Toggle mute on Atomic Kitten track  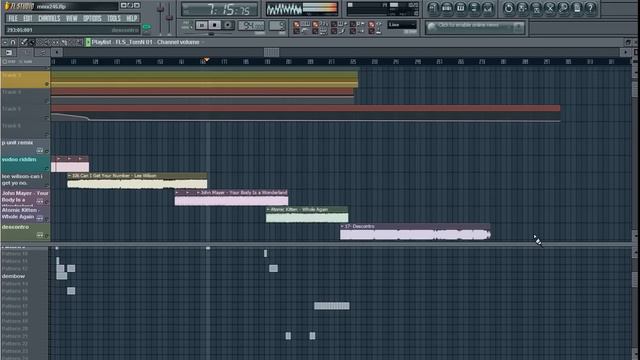(47, 219)
